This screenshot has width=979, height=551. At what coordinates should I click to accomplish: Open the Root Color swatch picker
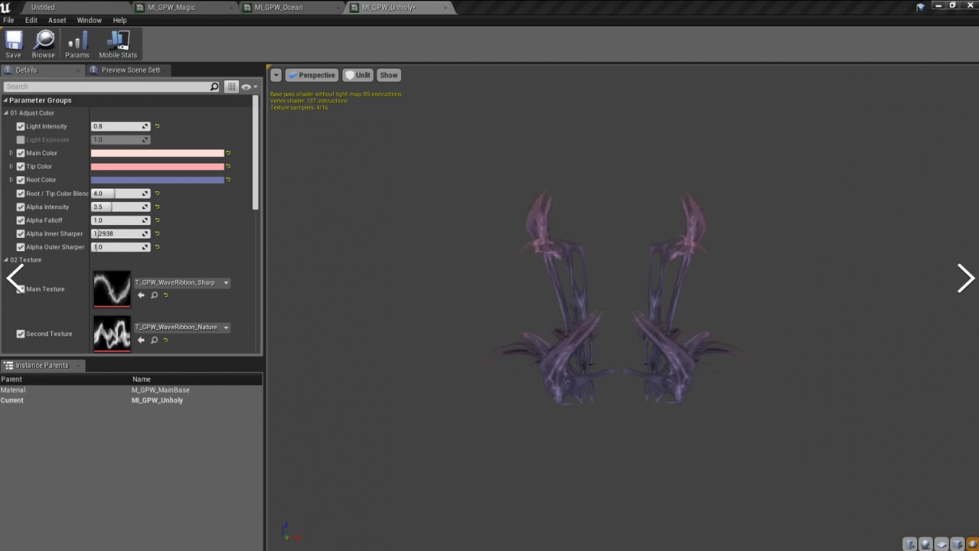pos(157,180)
